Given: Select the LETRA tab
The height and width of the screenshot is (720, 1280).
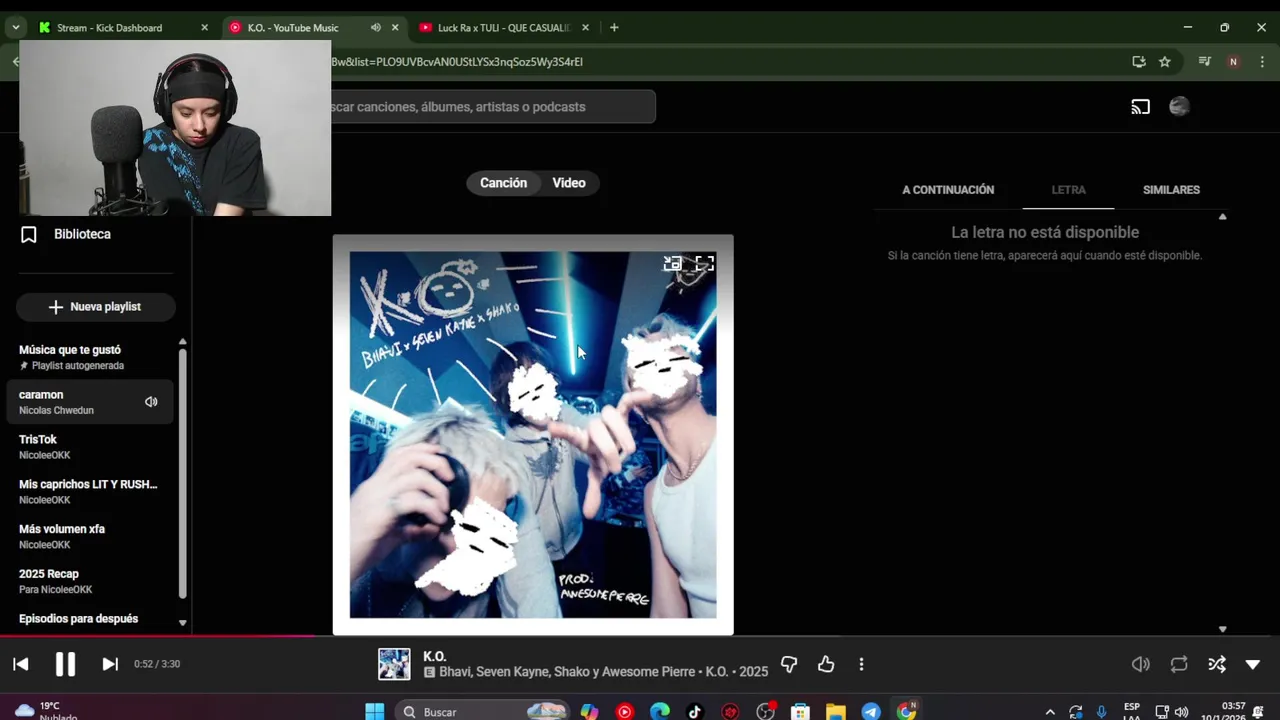Looking at the screenshot, I should [x=1068, y=190].
